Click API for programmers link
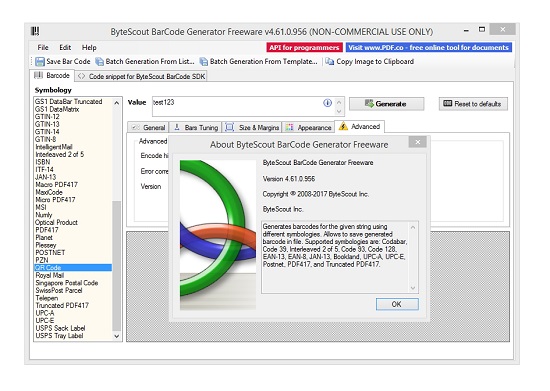550x391 pixels. [304, 48]
